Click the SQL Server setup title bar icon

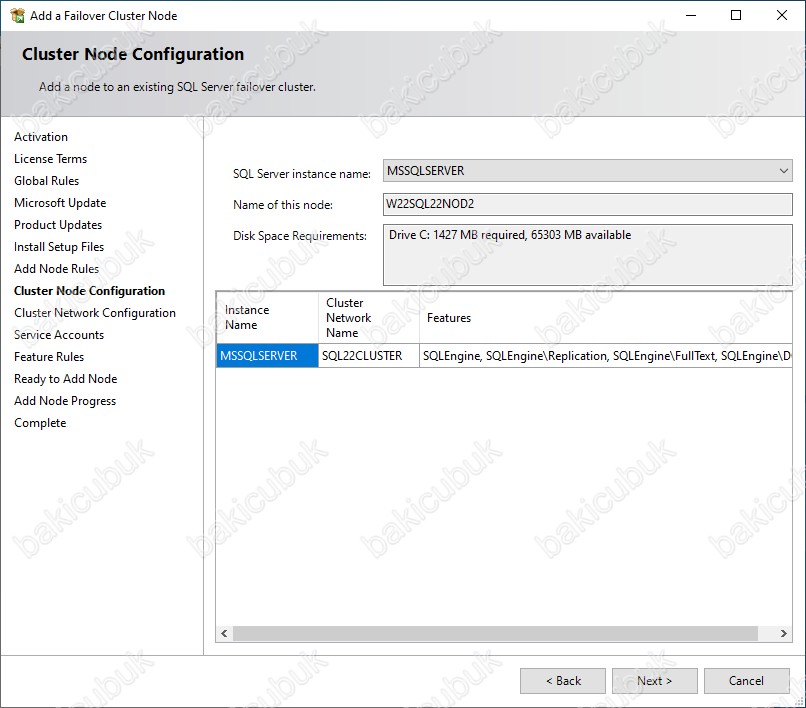[17, 15]
